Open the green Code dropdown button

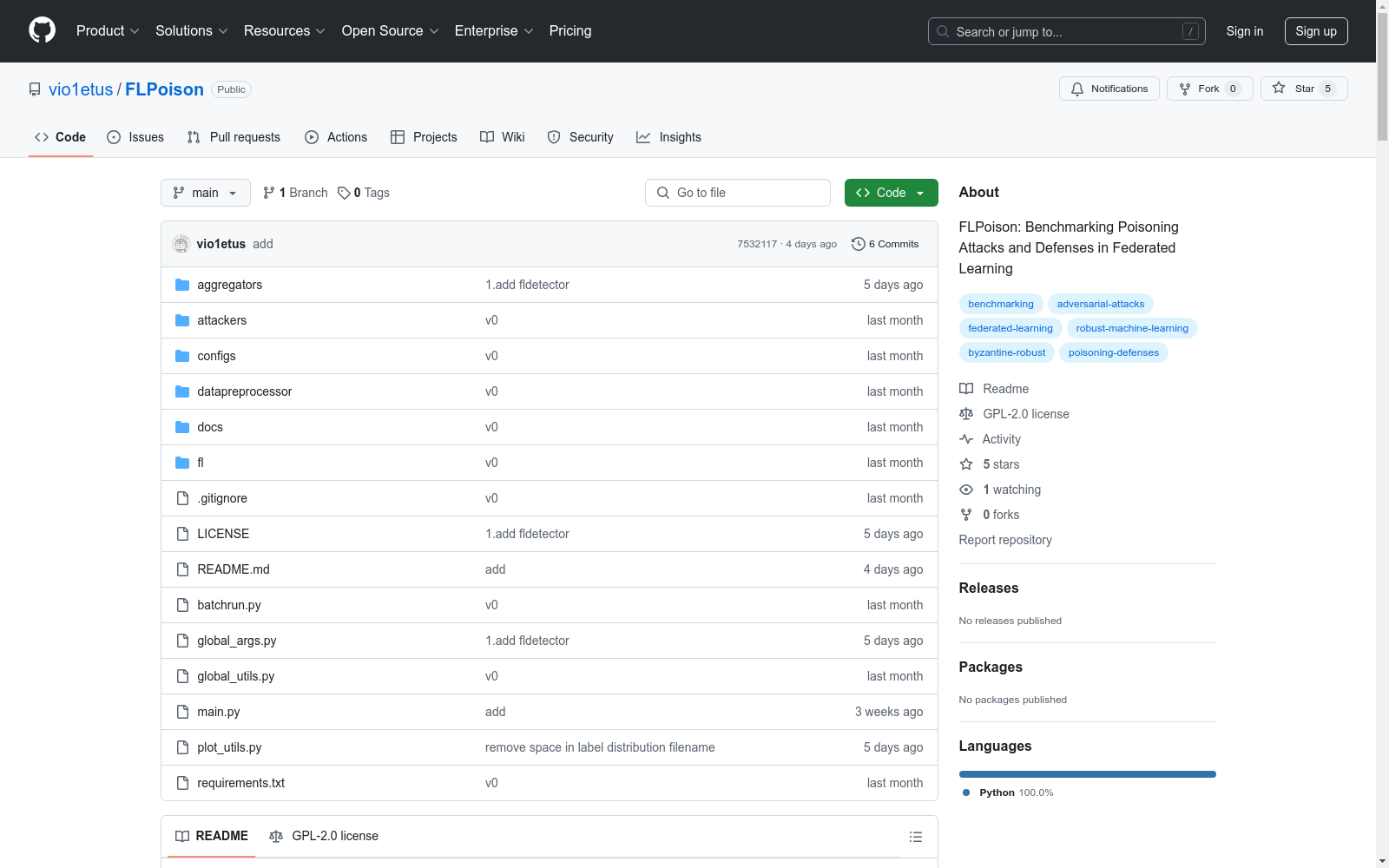pyautogui.click(x=891, y=193)
